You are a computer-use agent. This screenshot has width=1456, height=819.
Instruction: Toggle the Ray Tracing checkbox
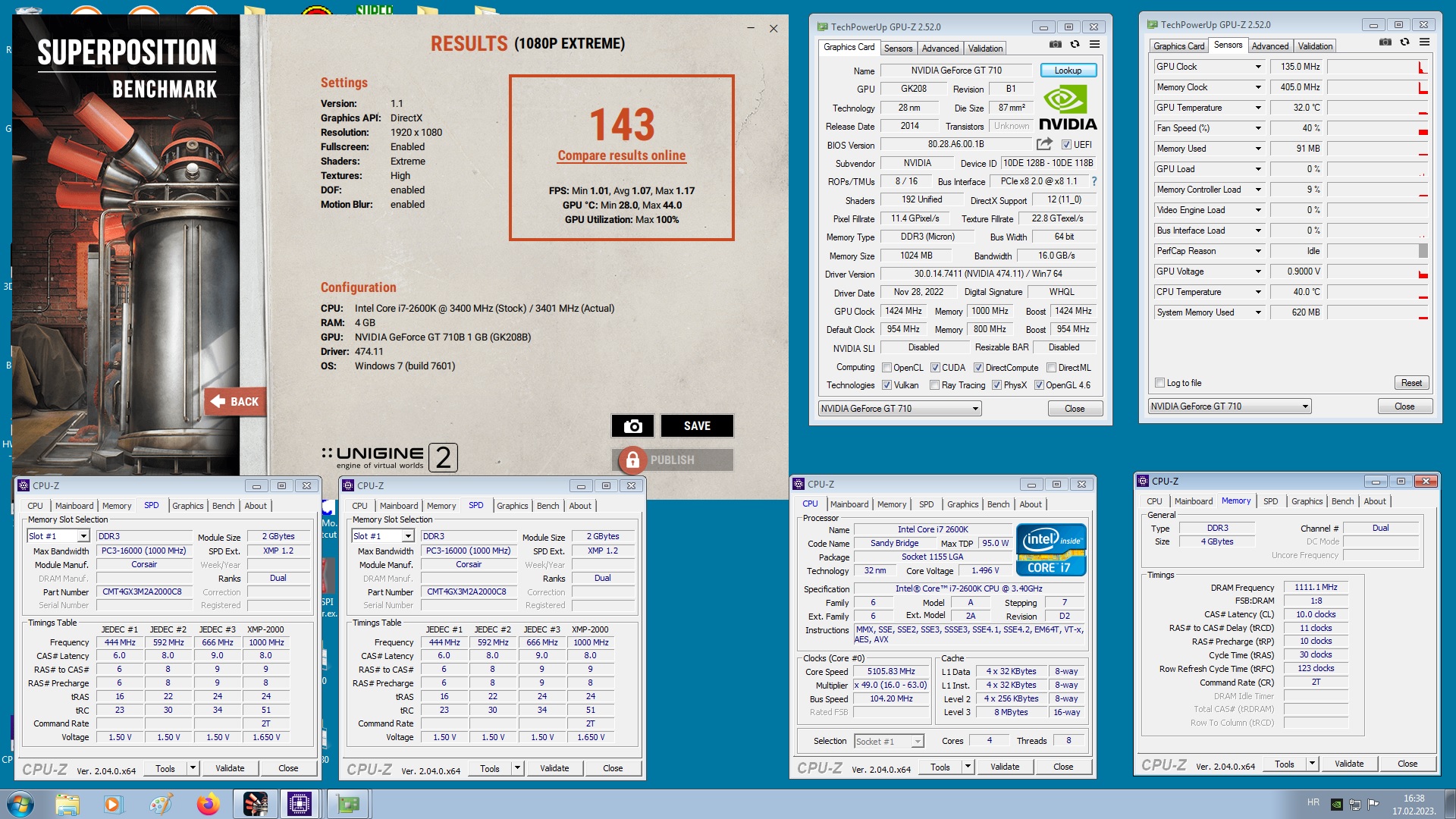[934, 385]
